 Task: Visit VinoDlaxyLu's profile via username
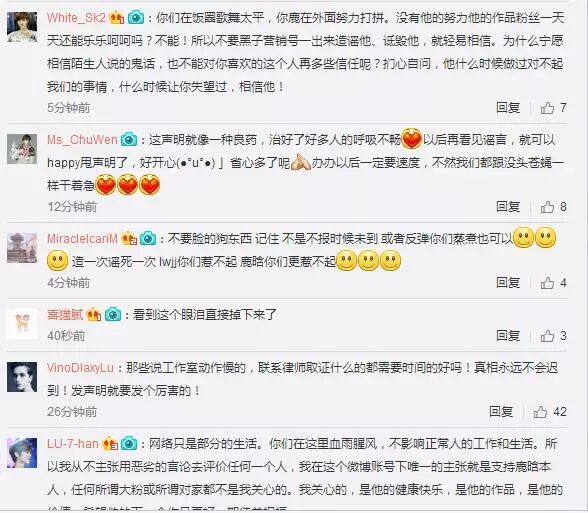(80, 368)
